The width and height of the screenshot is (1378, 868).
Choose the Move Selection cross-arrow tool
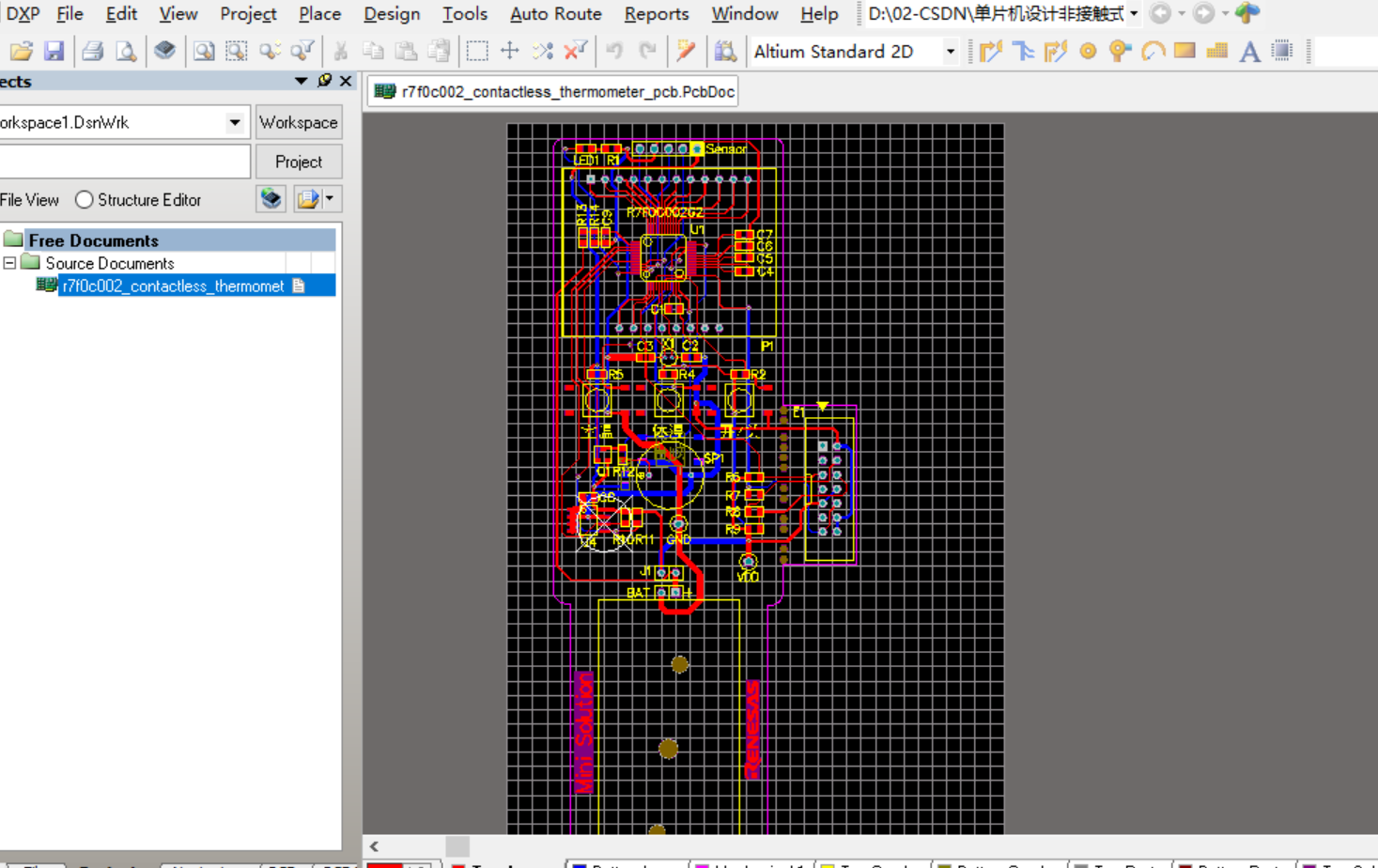510,51
